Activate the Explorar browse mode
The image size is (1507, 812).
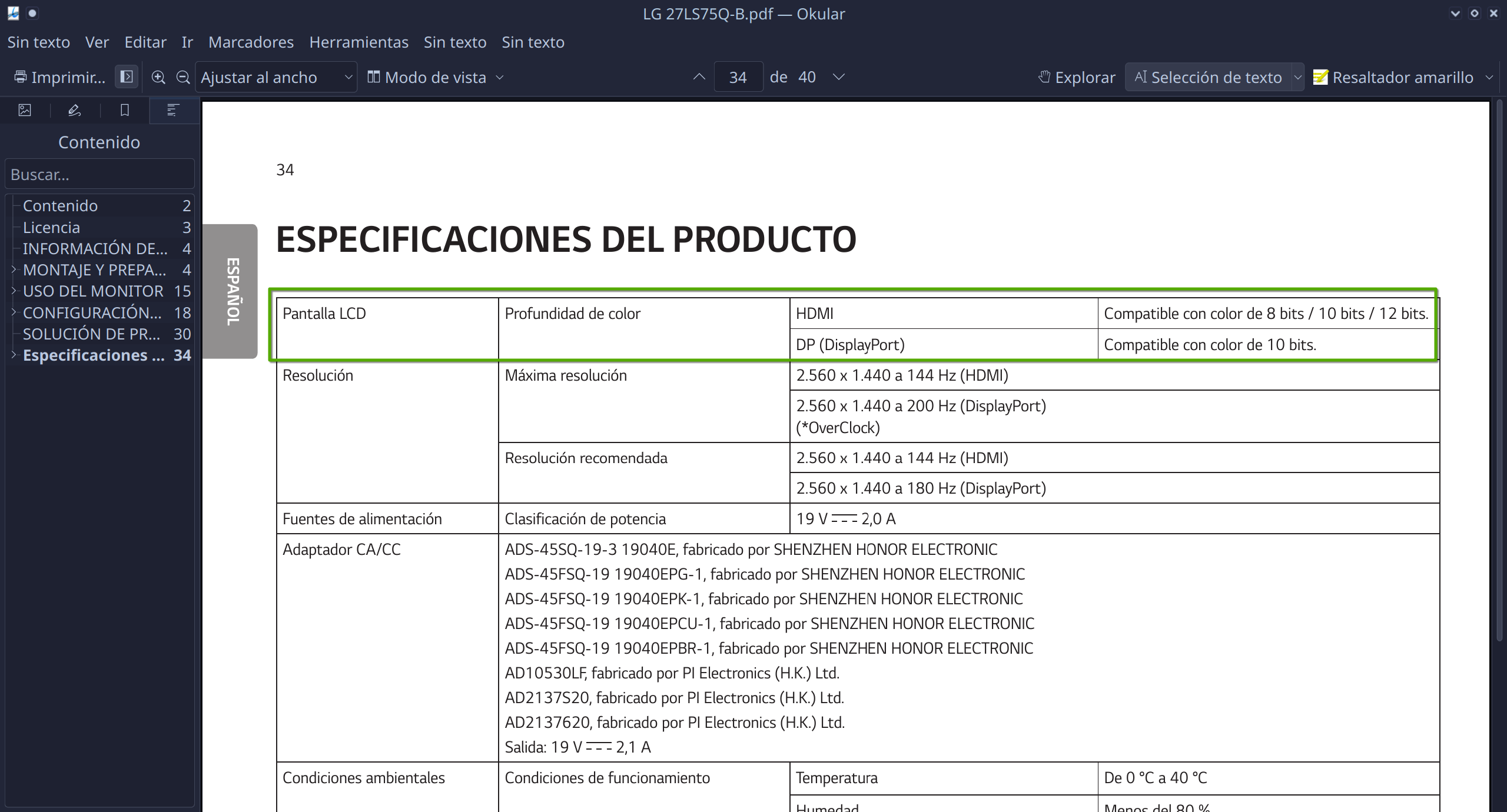pos(1077,77)
